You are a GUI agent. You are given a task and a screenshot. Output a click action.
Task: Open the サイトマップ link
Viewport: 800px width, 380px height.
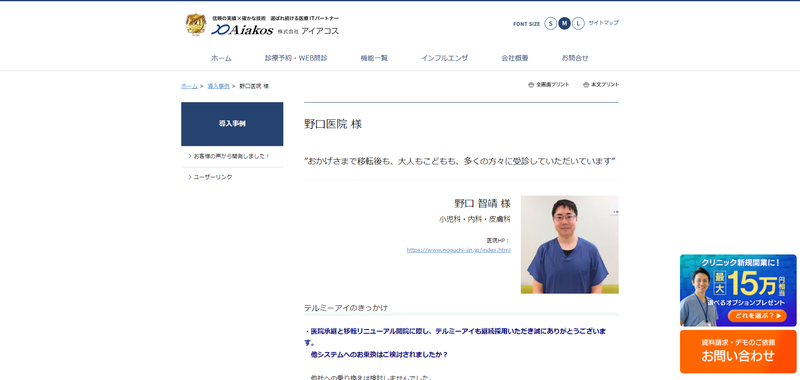tap(604, 23)
